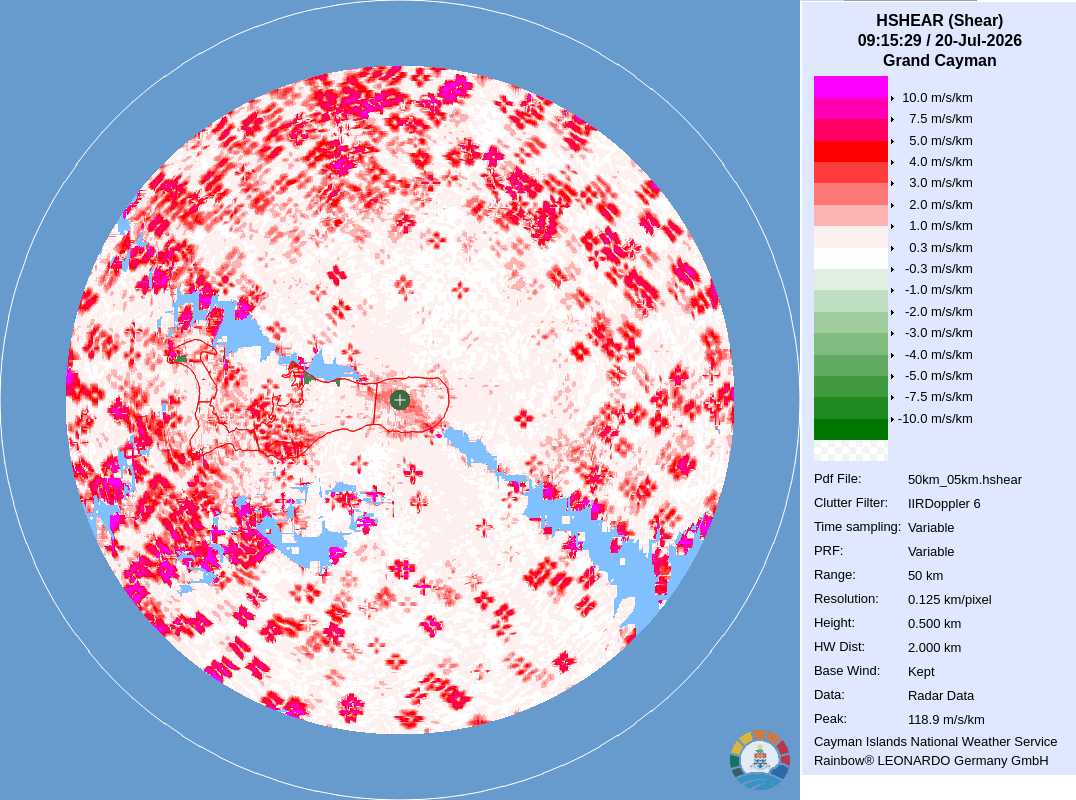The width and height of the screenshot is (1076, 800).
Task: Click the 50km_05km.hshear file name
Action: (x=964, y=480)
